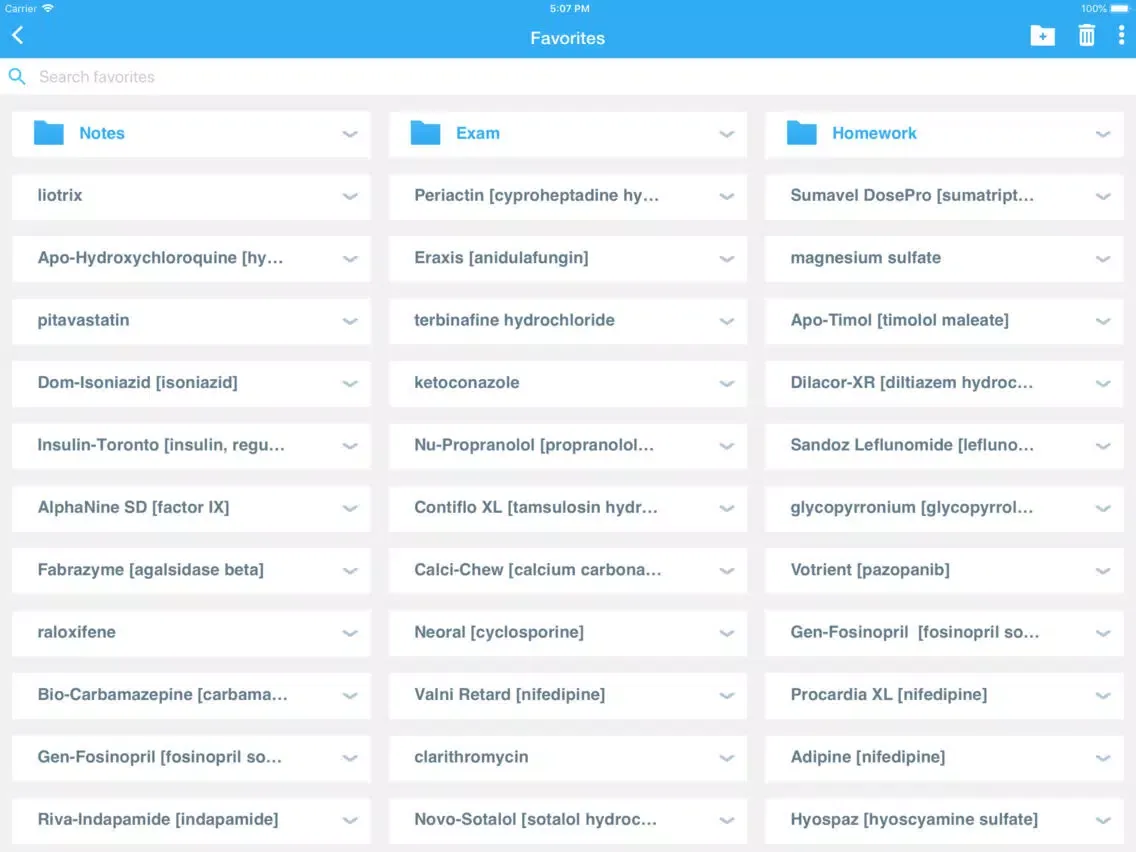1136x852 pixels.
Task: Open Calci-Chew [calcium carbonate] entry
Action: pyautogui.click(x=567, y=569)
